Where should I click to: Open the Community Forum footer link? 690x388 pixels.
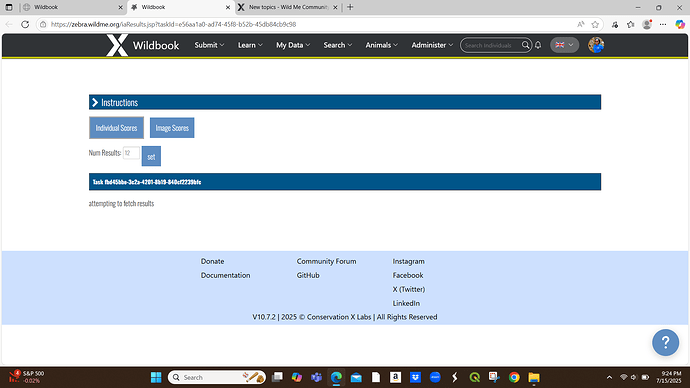click(x=326, y=261)
